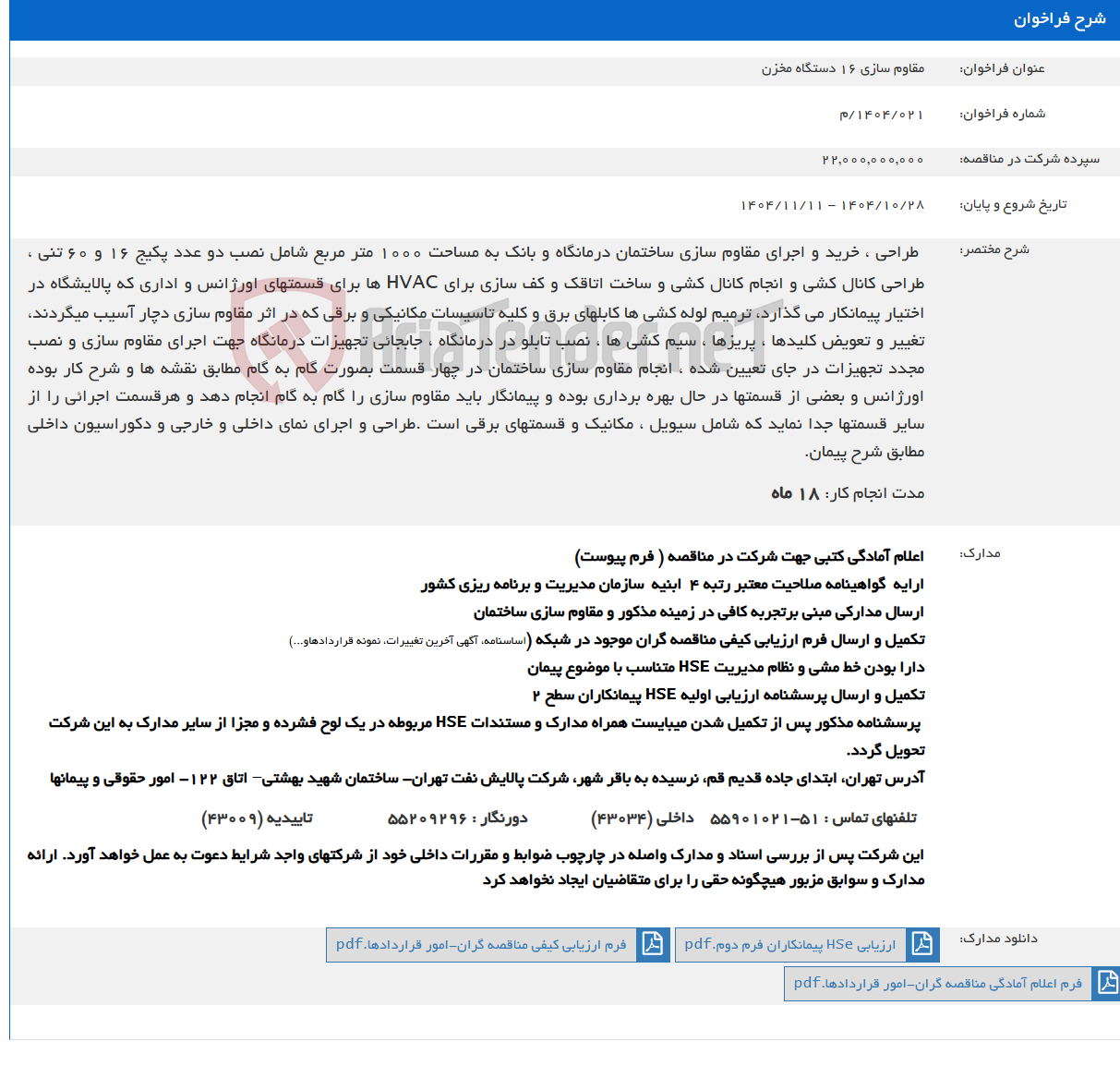This screenshot has height=1066, width=1120.
Task: Click the شرح فراخوان header title
Action: click(x=1060, y=19)
